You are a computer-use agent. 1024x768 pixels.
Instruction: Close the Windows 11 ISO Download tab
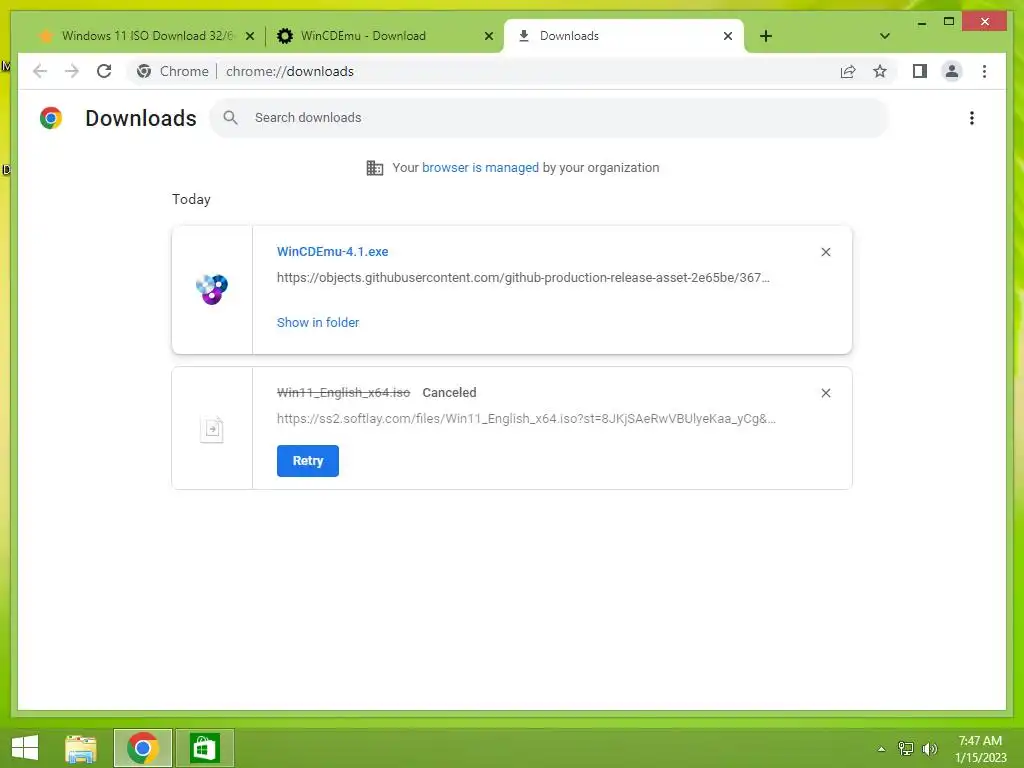(x=249, y=37)
